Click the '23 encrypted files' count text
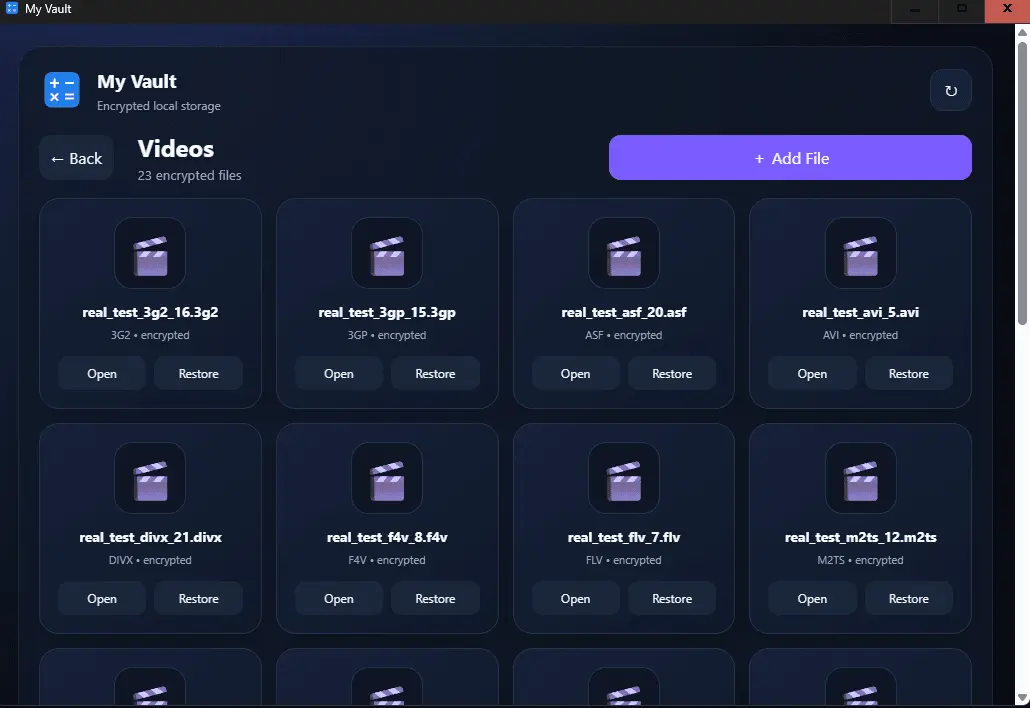The height and width of the screenshot is (708, 1030). (x=189, y=175)
